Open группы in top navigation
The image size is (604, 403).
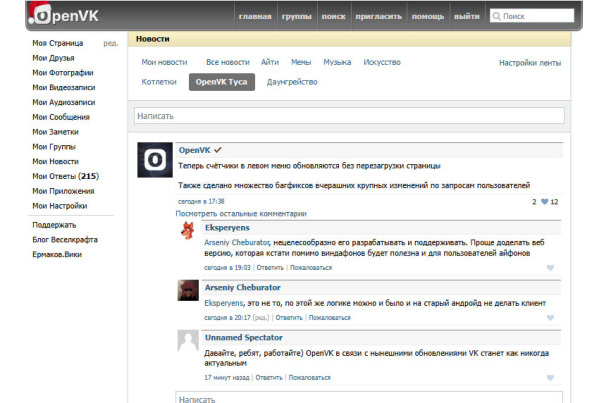pyautogui.click(x=297, y=17)
